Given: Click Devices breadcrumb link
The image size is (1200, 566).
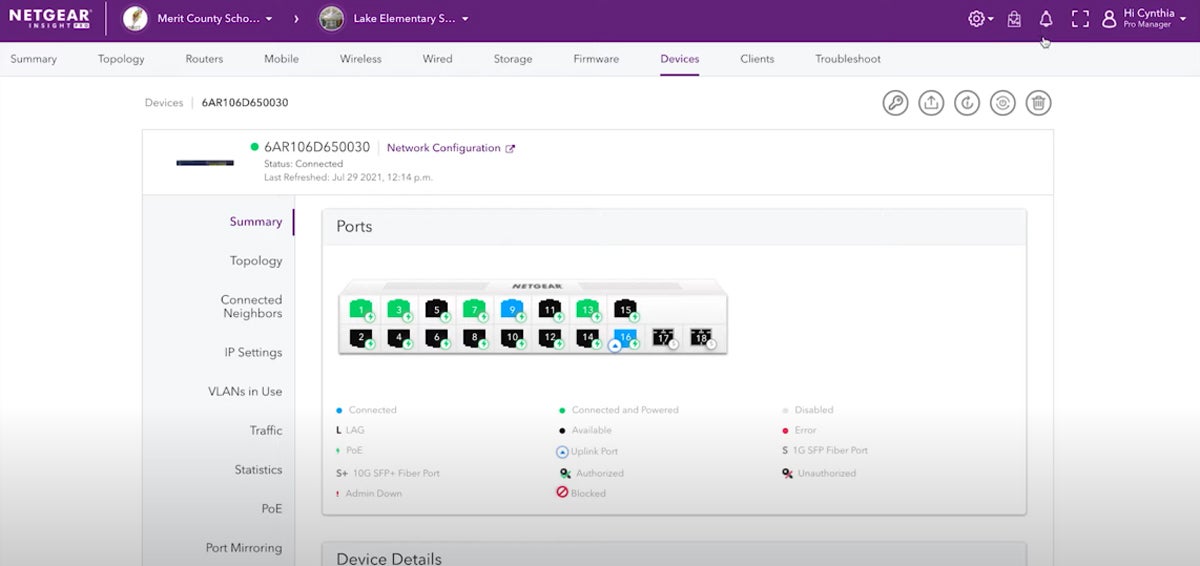Looking at the screenshot, I should [164, 102].
